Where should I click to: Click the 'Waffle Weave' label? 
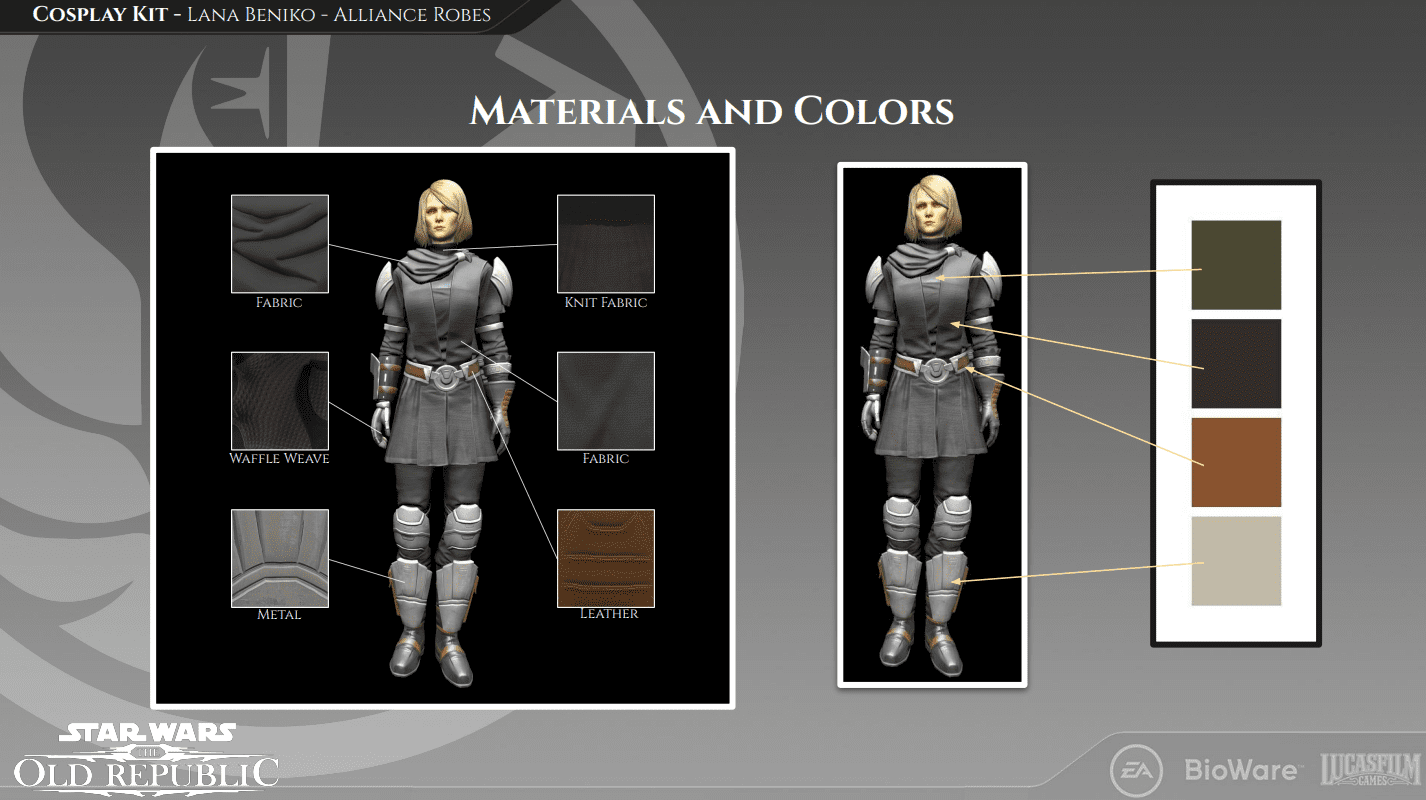coord(280,459)
